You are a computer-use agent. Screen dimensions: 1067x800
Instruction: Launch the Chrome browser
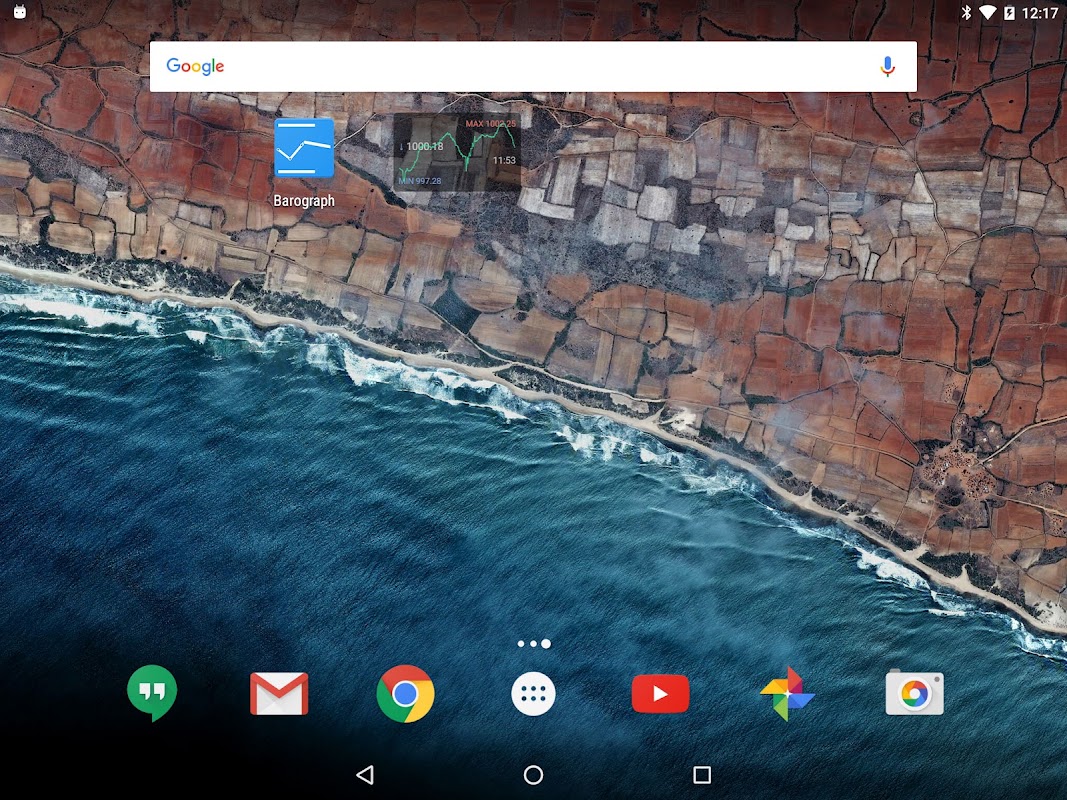(406, 693)
